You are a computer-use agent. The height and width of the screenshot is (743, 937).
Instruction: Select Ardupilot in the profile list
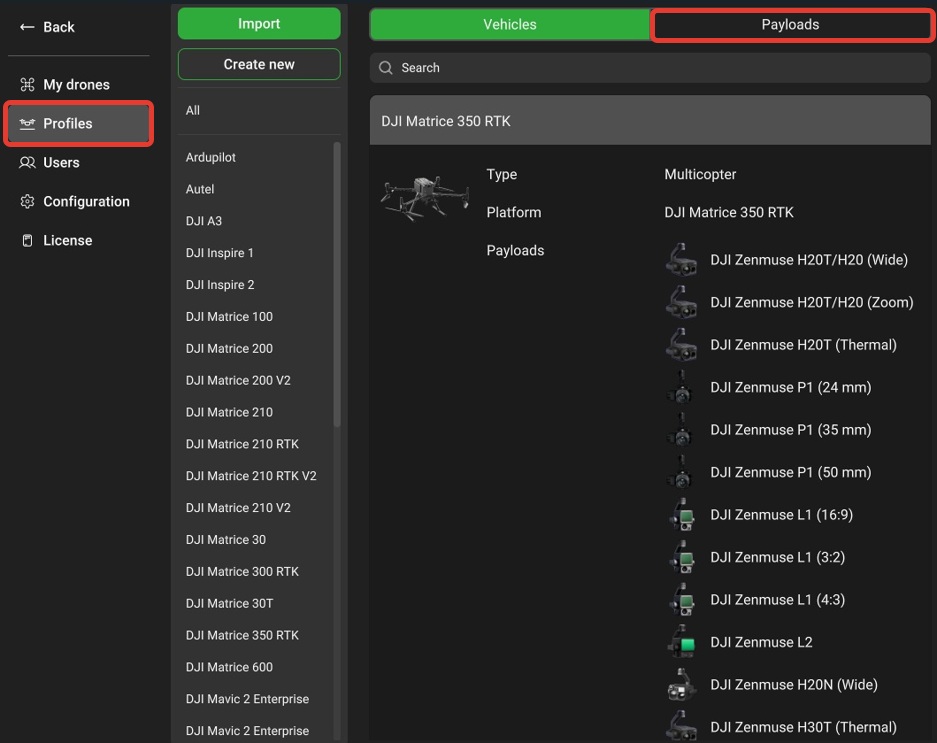click(210, 157)
